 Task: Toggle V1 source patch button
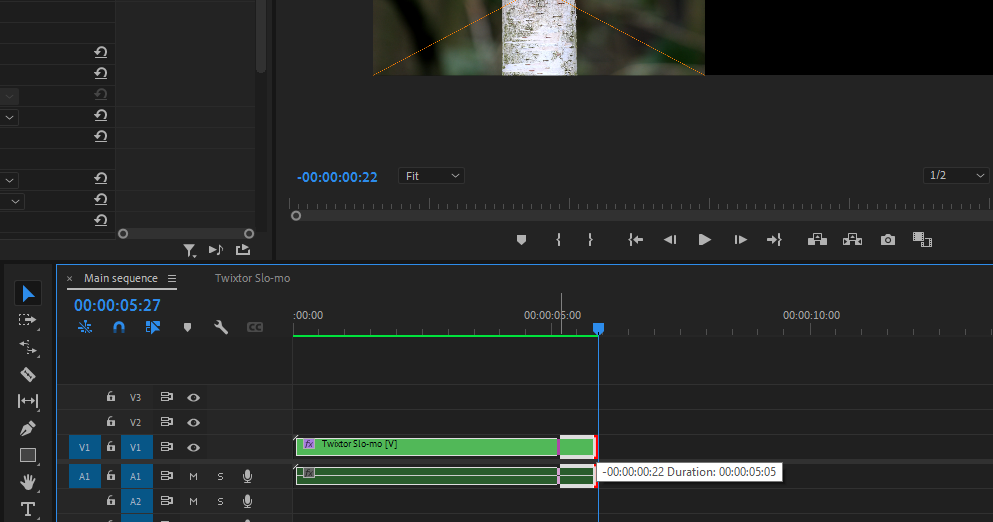[x=84, y=447]
